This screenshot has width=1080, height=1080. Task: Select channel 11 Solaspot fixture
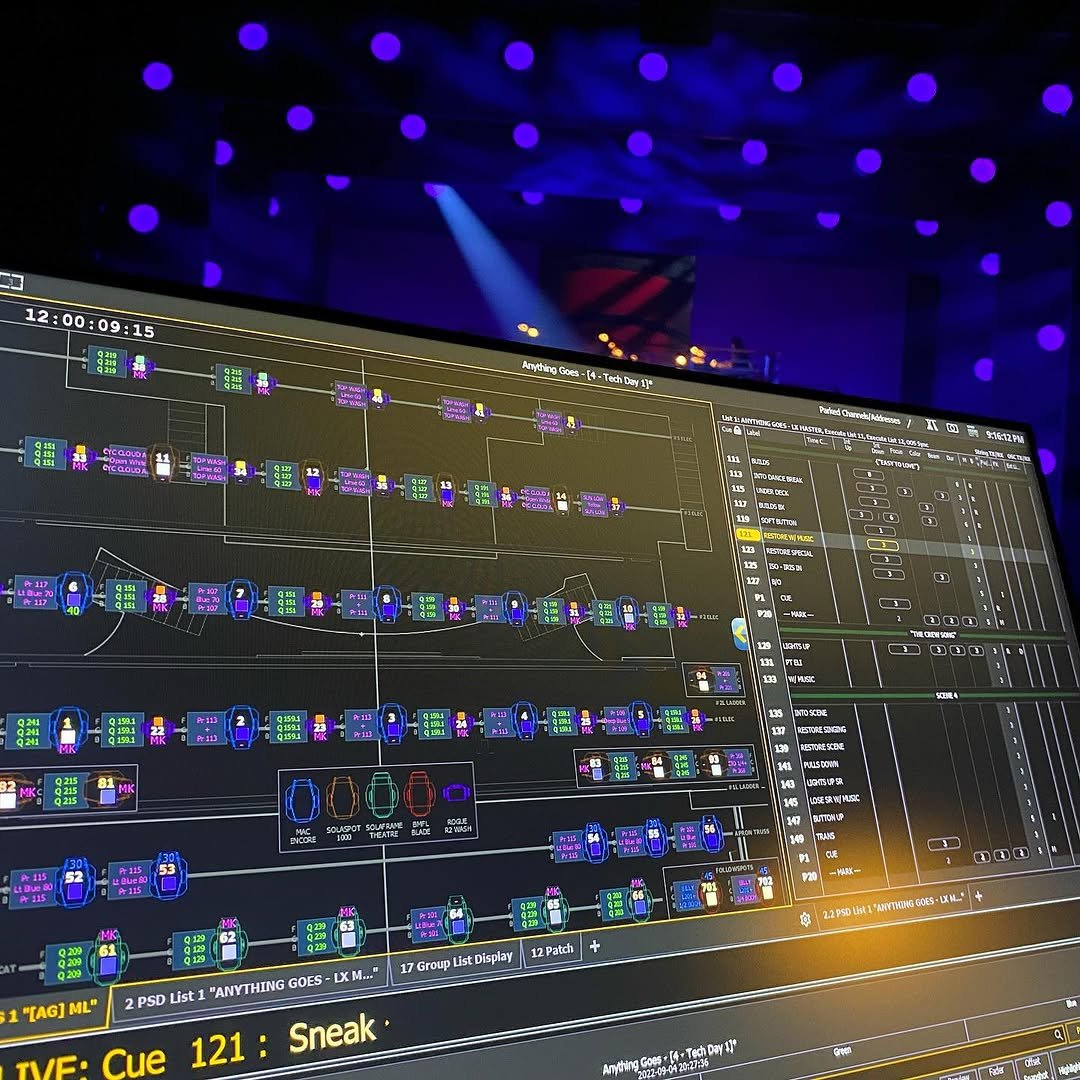pos(162,463)
